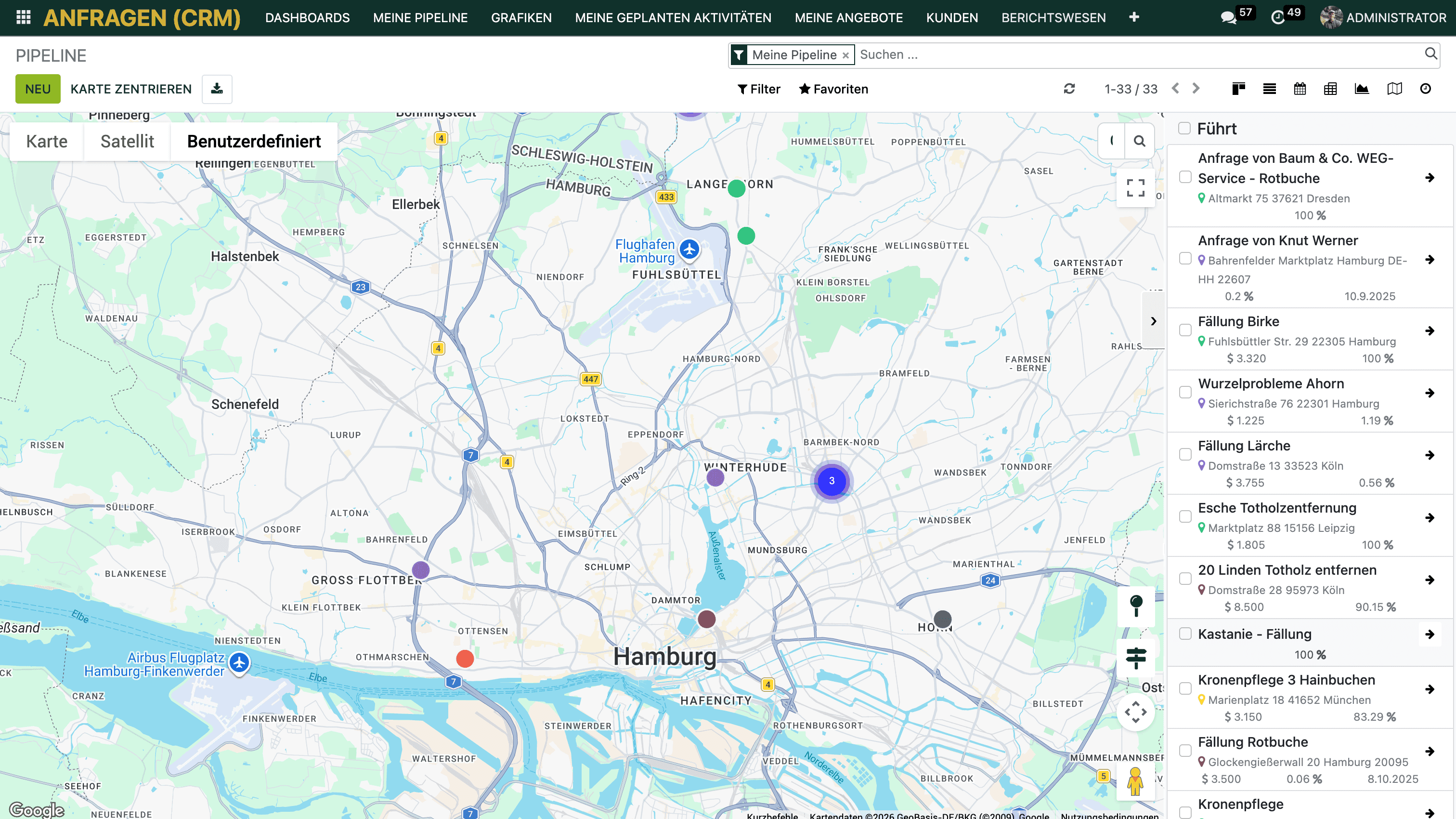Click the blue cluster marker labeled 3
The height and width of the screenshot is (819, 1456).
click(832, 481)
